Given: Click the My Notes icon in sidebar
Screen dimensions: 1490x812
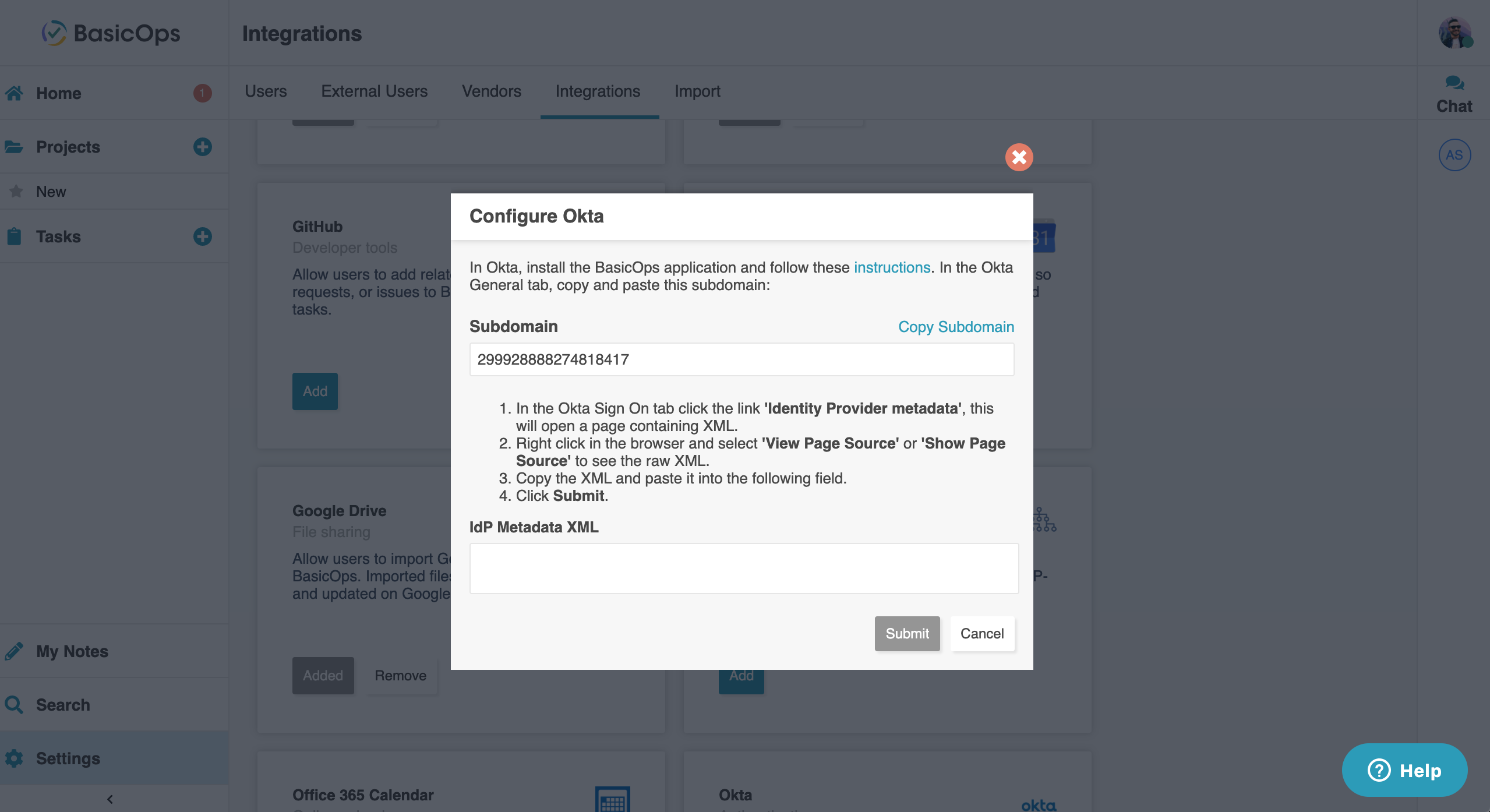Looking at the screenshot, I should coord(14,650).
